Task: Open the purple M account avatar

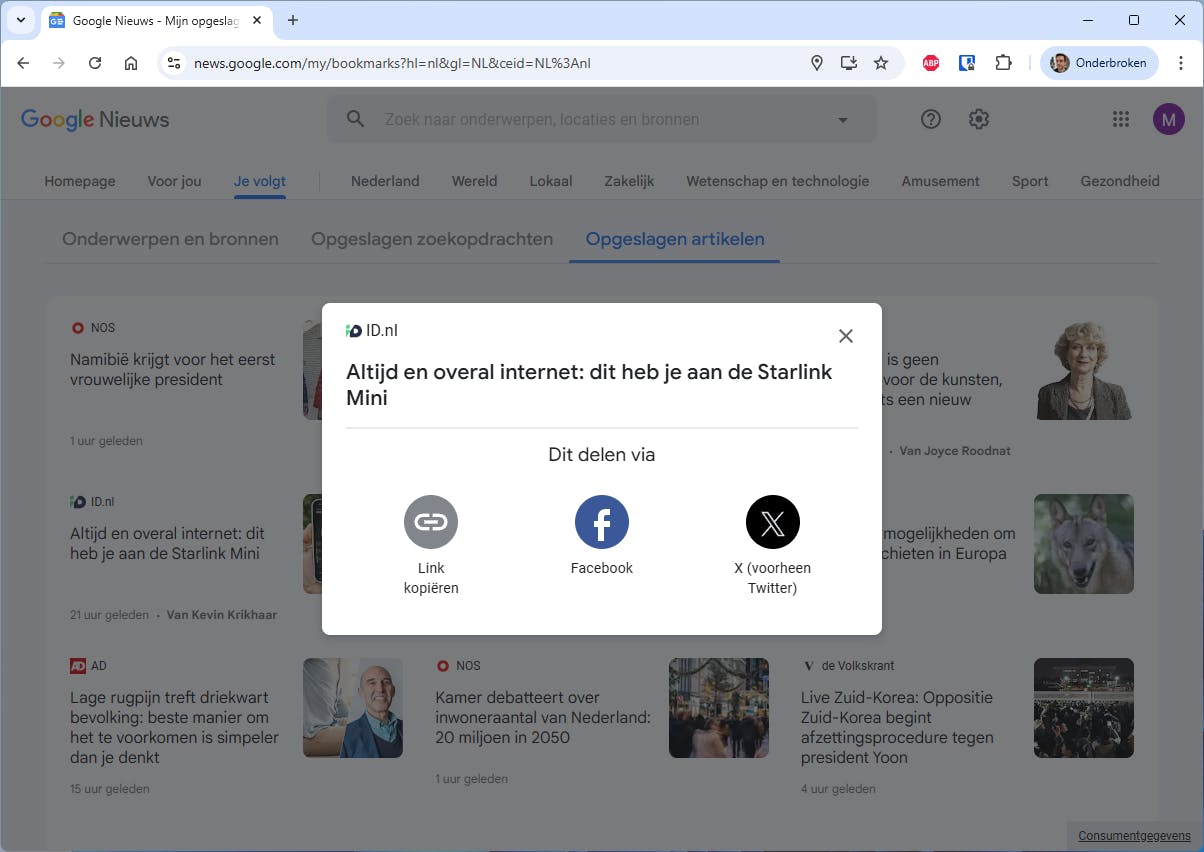Action: [1168, 119]
